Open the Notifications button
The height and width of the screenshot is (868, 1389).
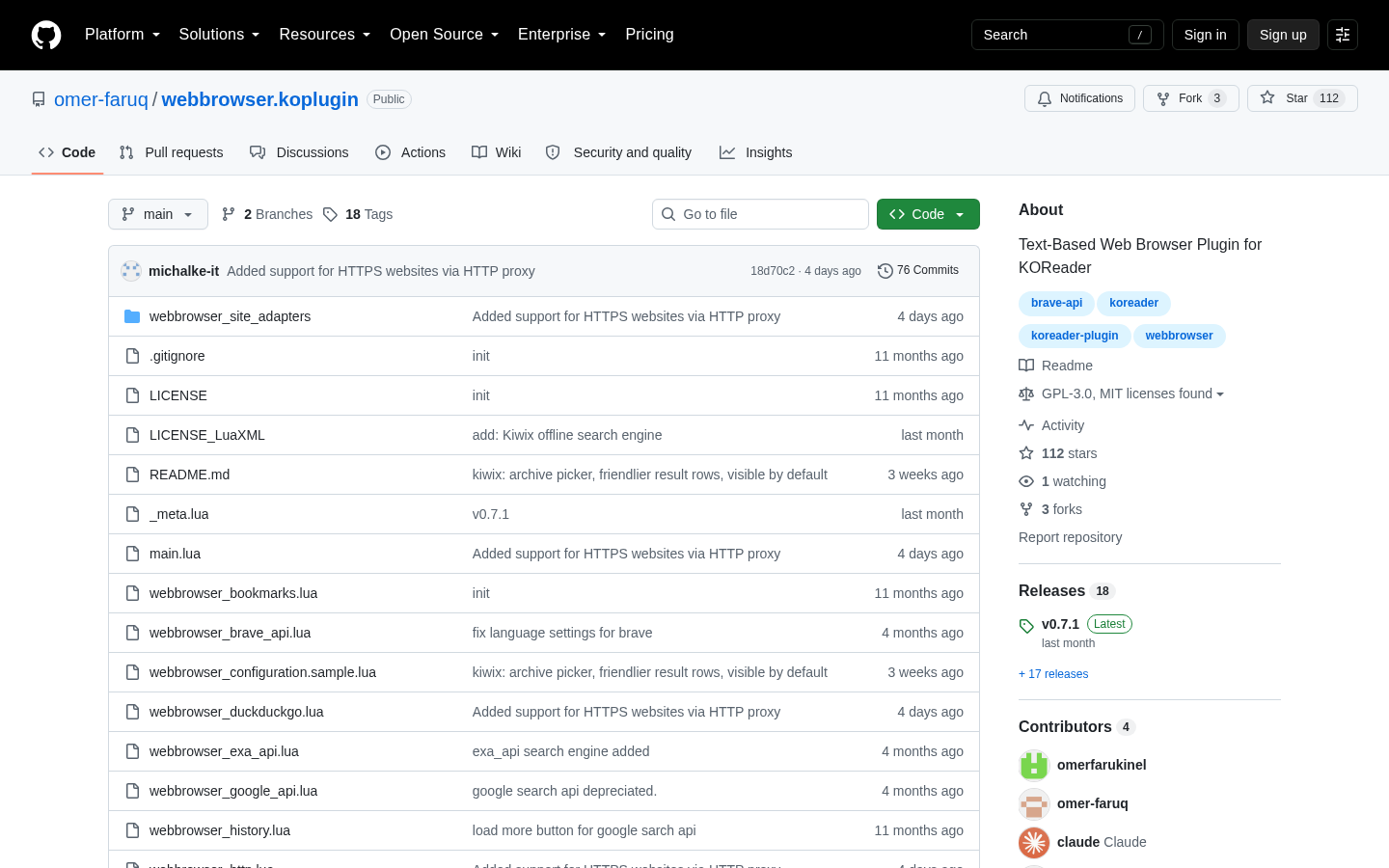coord(1079,98)
